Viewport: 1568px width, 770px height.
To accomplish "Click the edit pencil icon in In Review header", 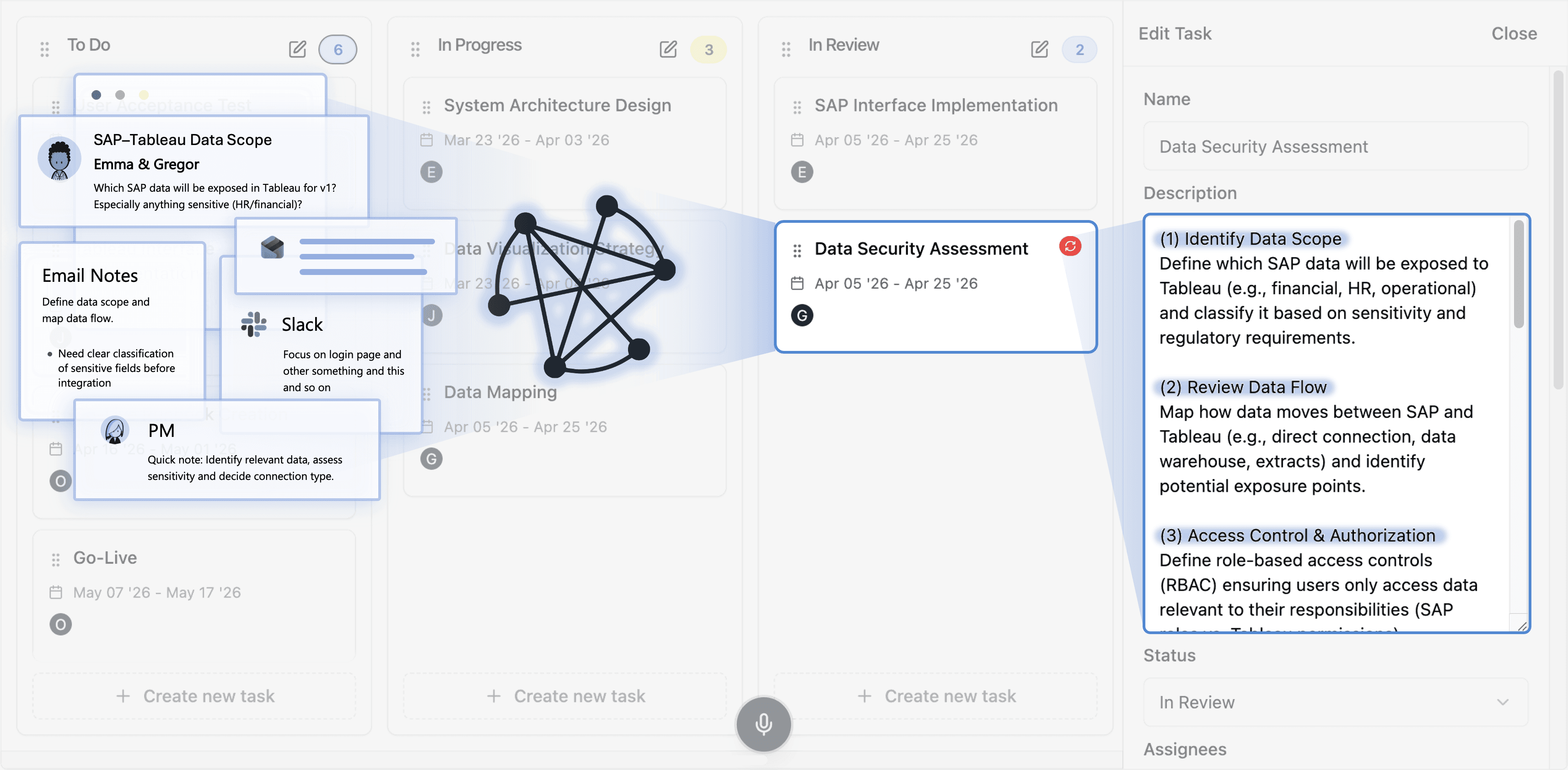I will 1039,49.
